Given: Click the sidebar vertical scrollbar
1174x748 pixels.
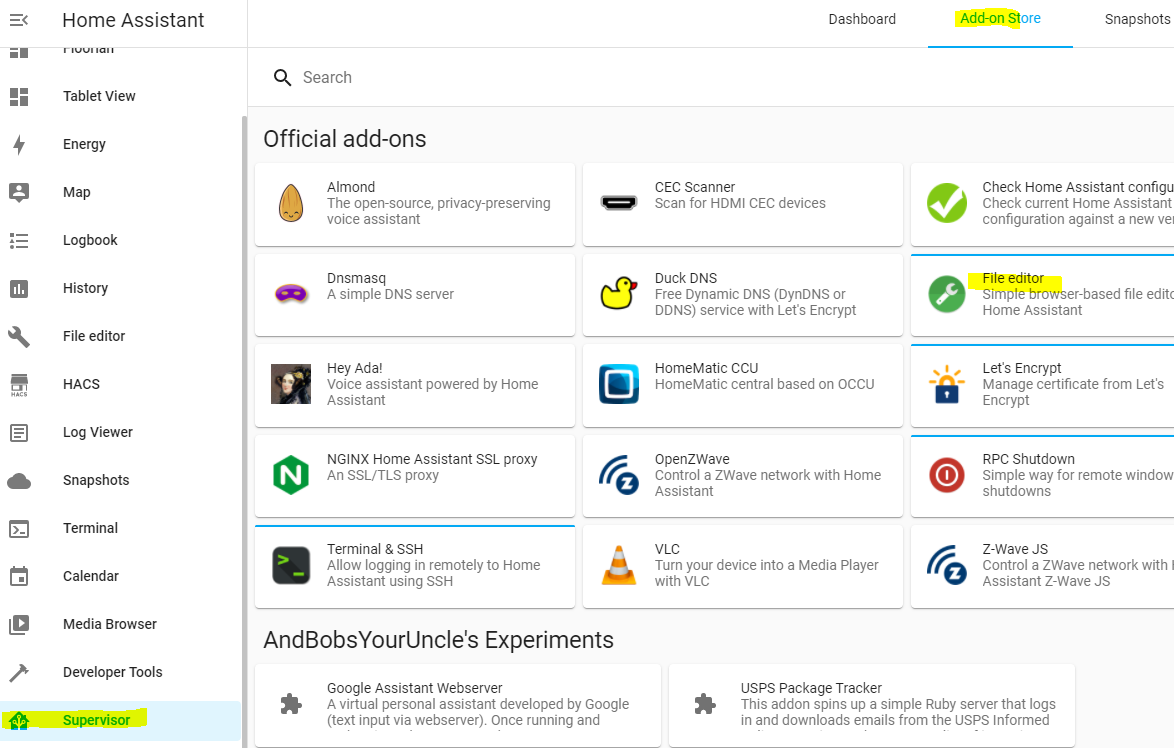Looking at the screenshot, I should 244,400.
